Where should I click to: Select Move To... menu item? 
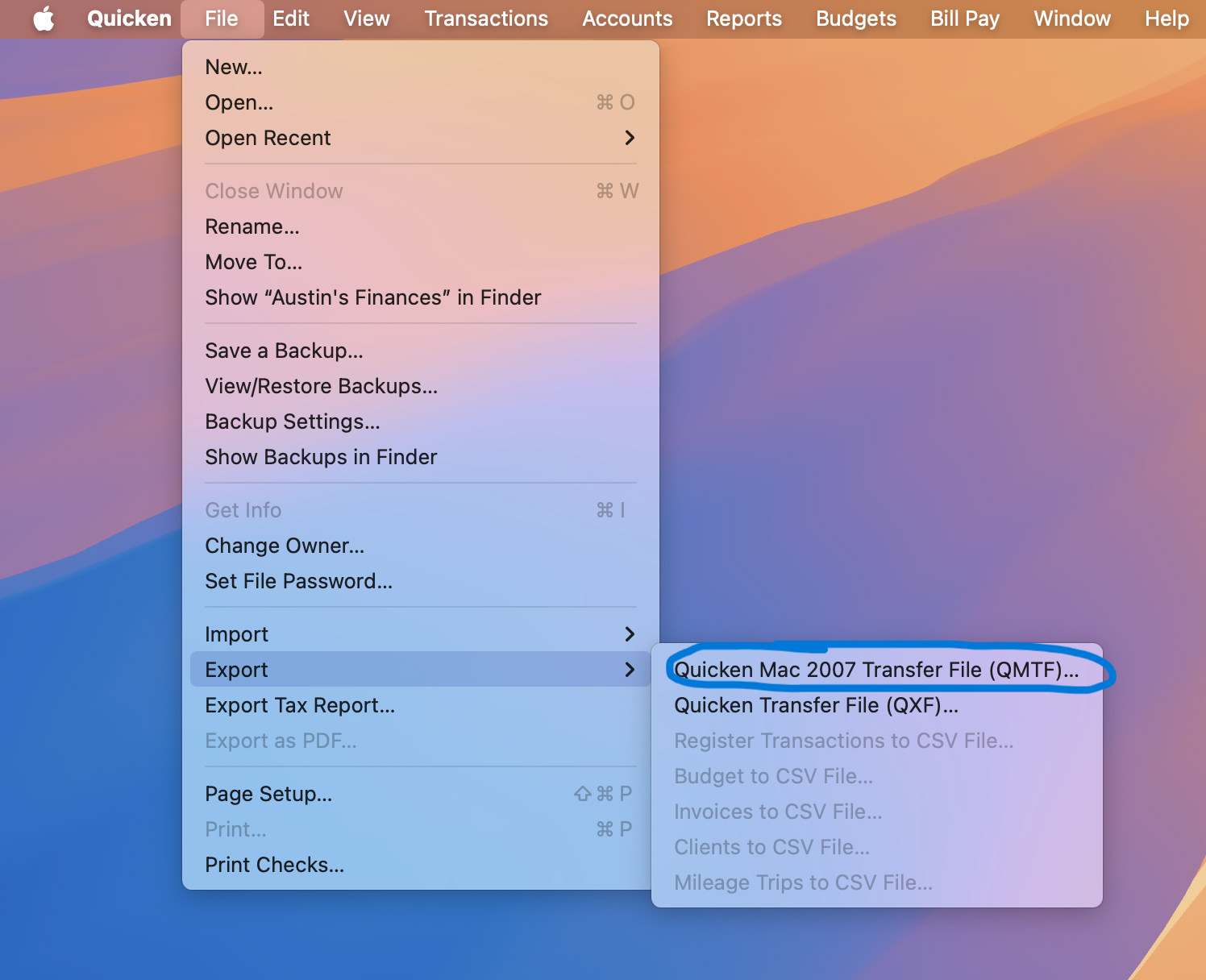[420, 262]
